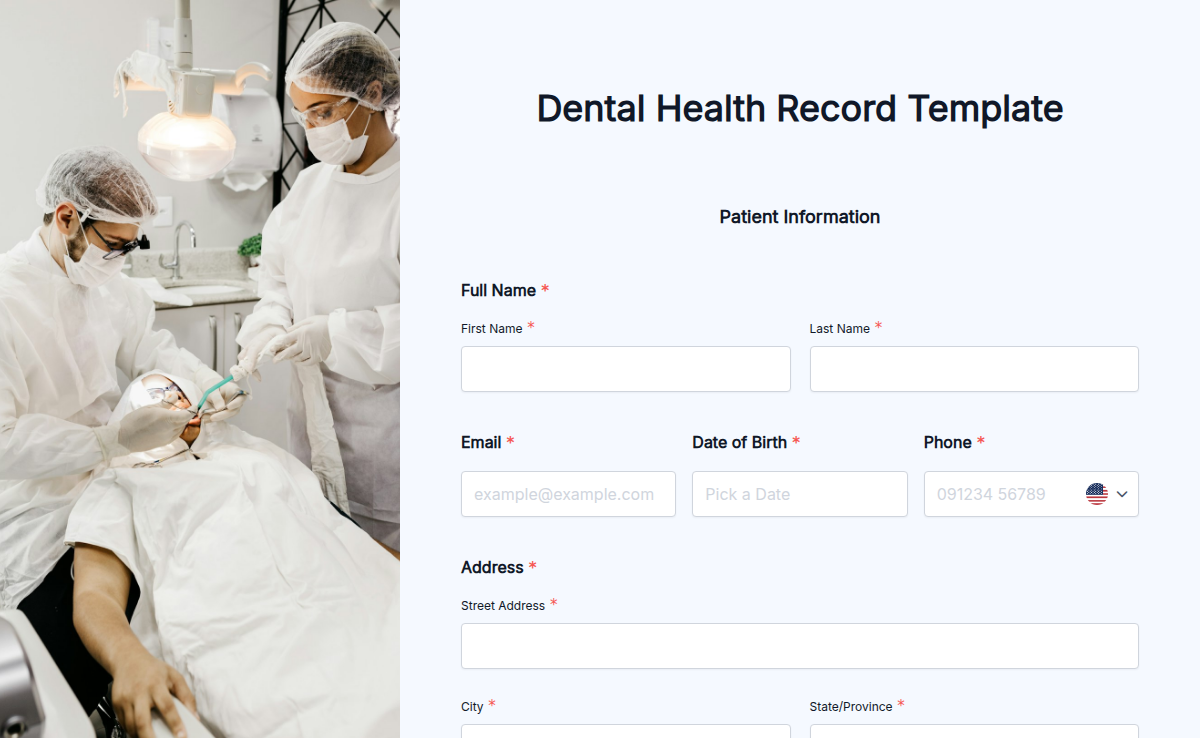1200x738 pixels.
Task: Click the Full Name field label
Action: coord(496,290)
